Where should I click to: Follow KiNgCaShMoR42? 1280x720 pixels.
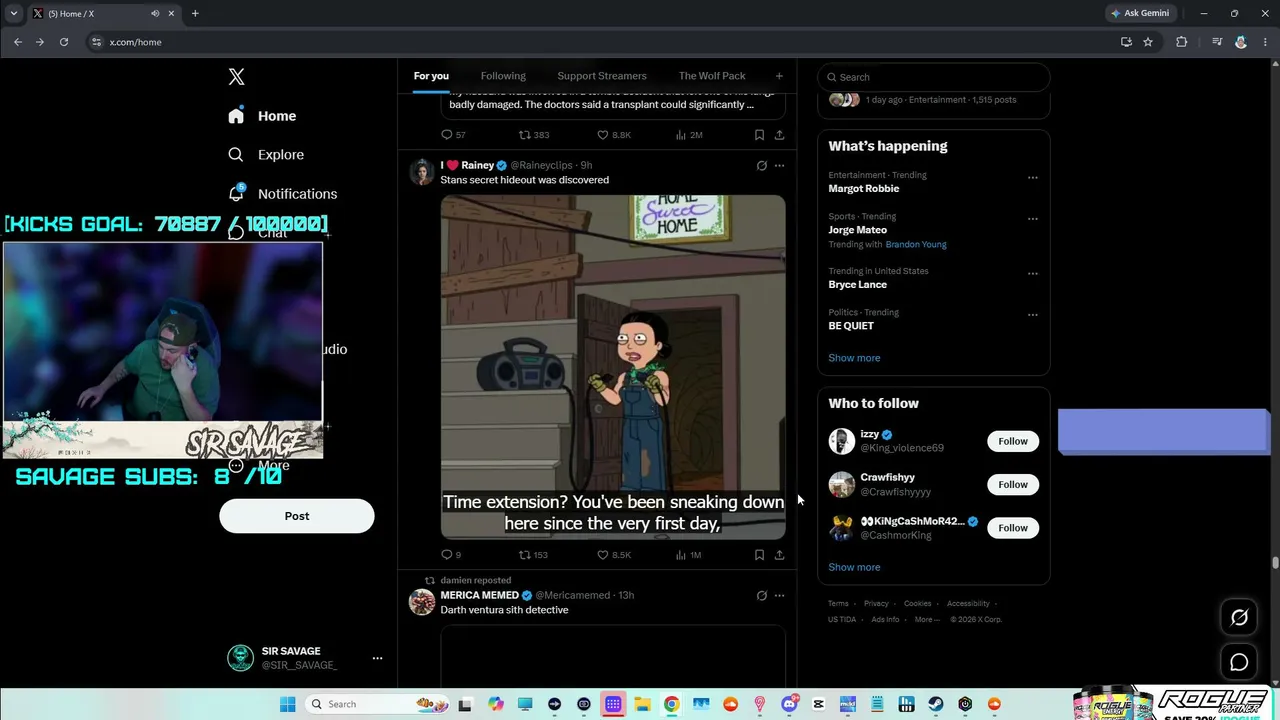pyautogui.click(x=1013, y=528)
